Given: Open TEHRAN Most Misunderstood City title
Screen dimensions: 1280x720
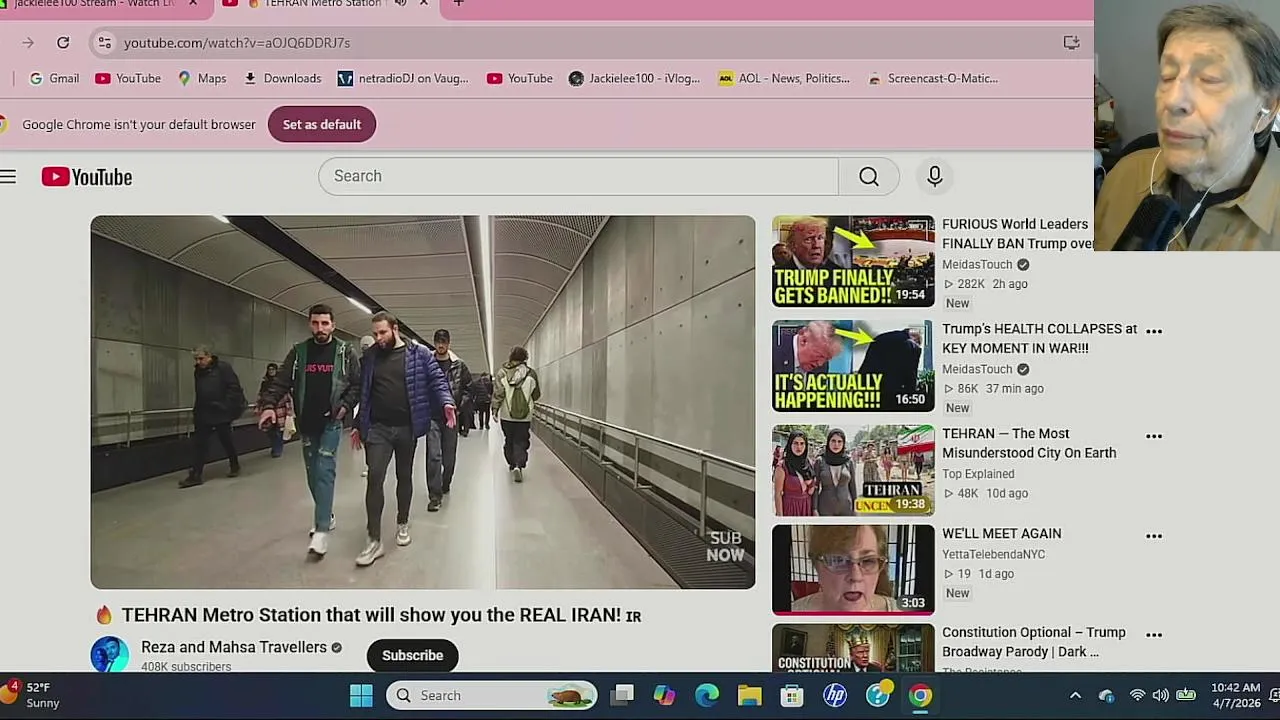Looking at the screenshot, I should (1029, 443).
